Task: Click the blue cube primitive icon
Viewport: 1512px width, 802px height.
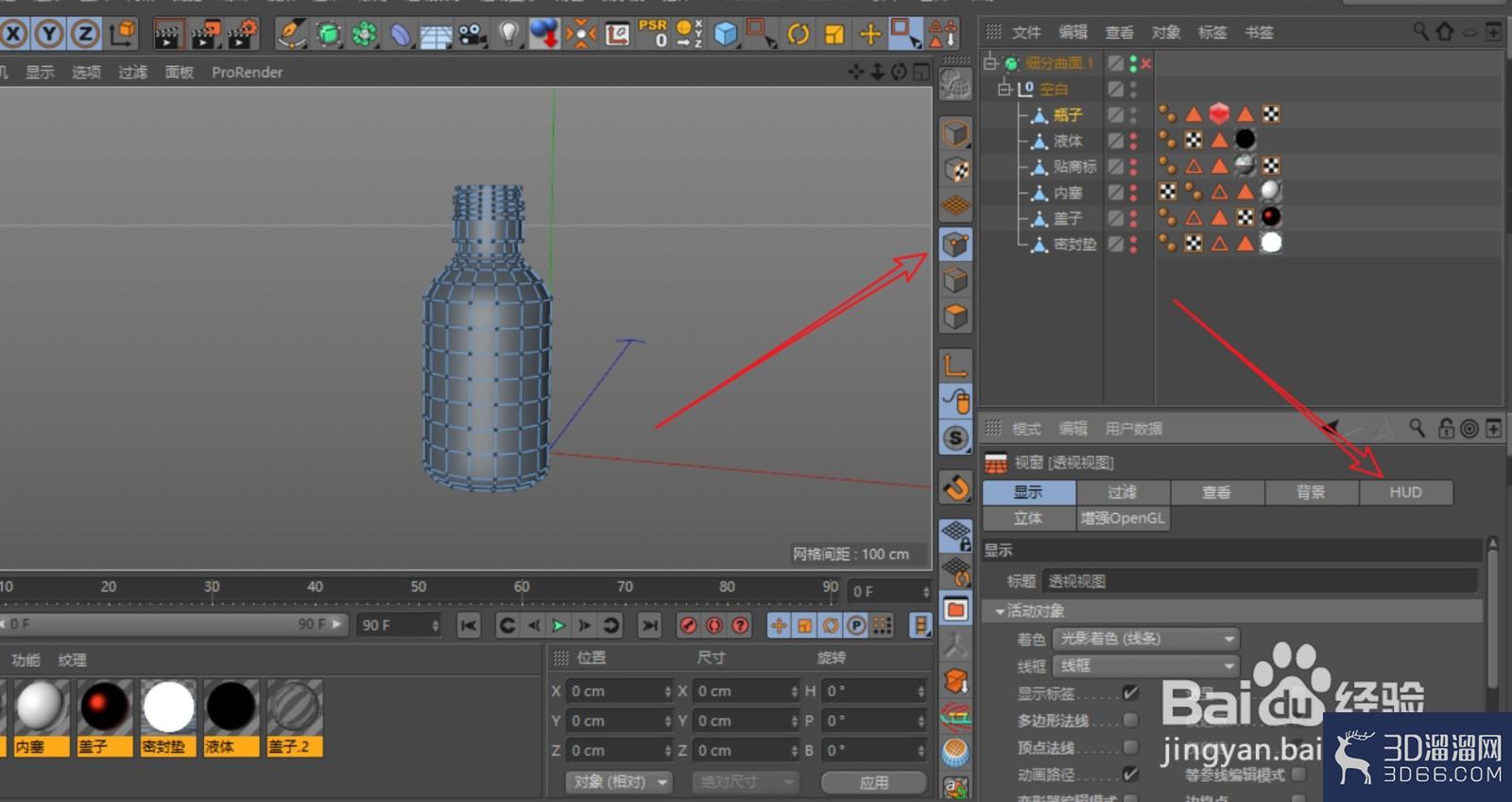Action: (x=726, y=35)
